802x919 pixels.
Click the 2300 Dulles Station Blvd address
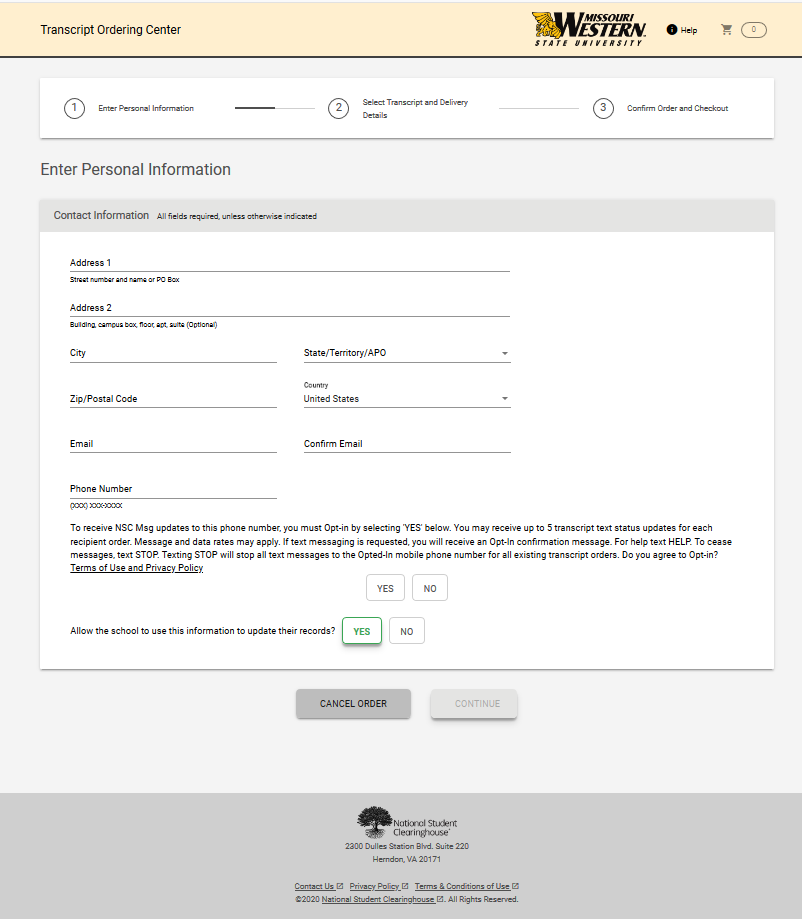[x=407, y=846]
